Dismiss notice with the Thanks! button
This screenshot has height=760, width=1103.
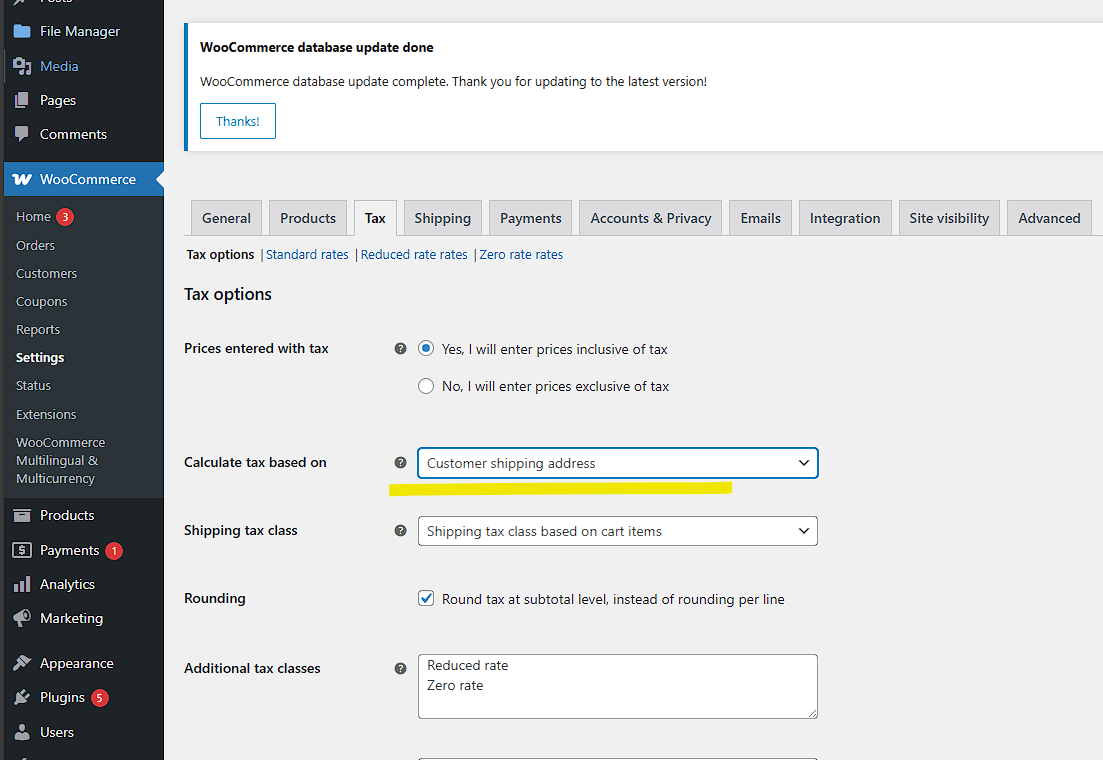point(238,121)
